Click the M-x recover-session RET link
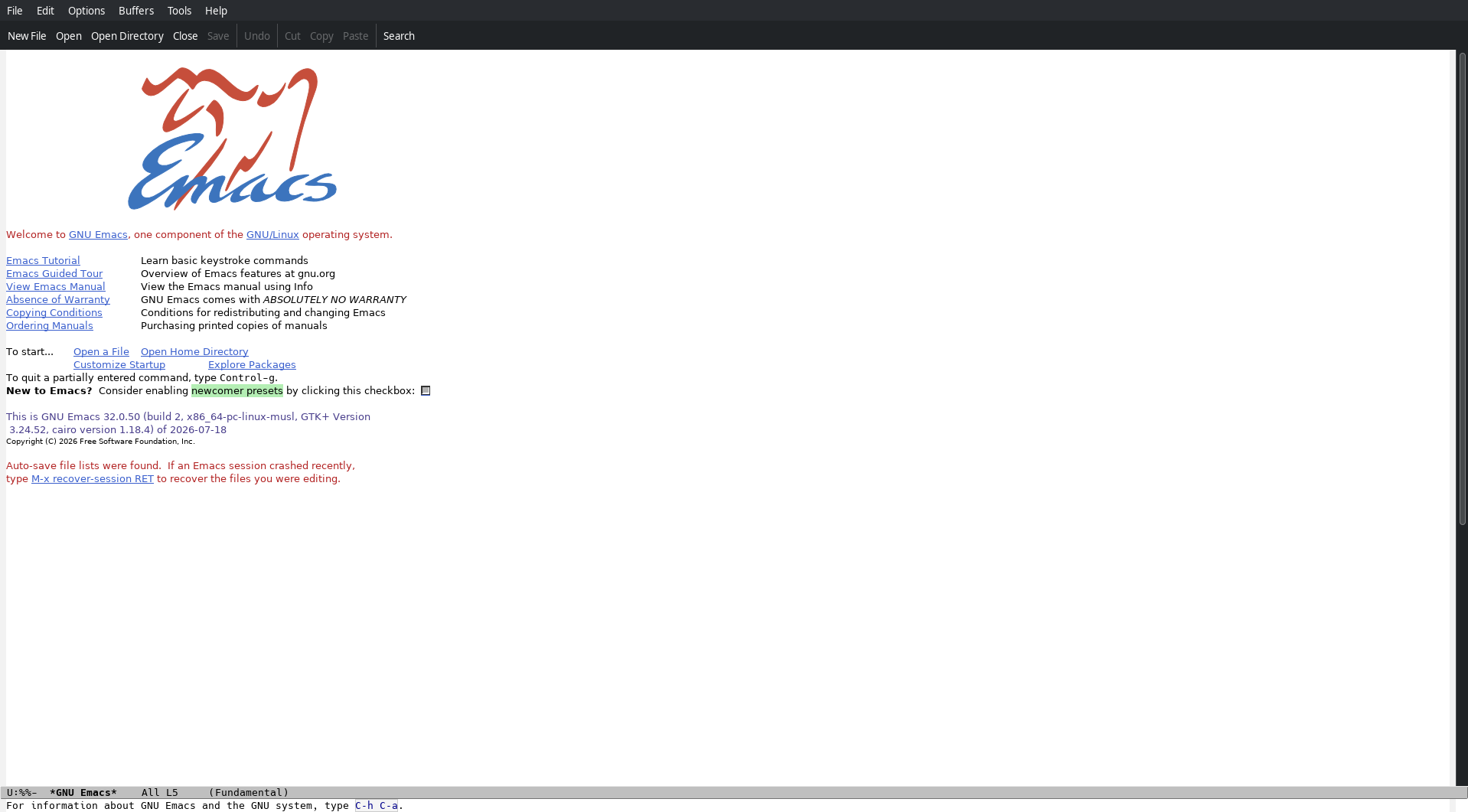Viewport: 1468px width, 812px height. coord(93,479)
